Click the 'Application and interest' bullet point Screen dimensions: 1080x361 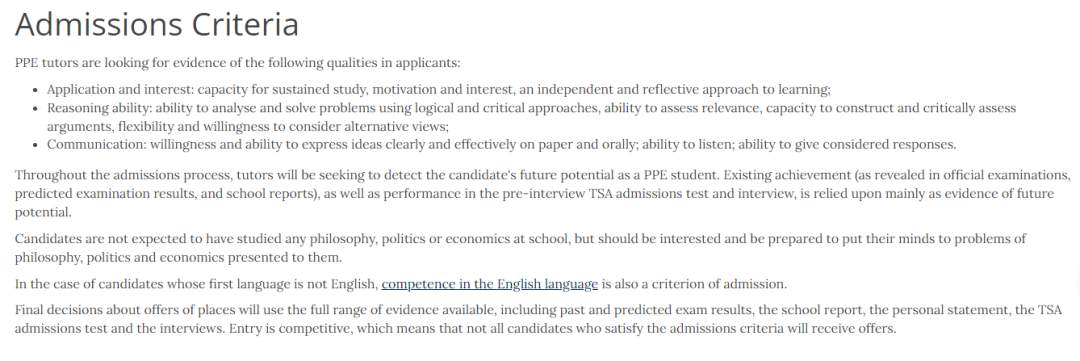point(439,90)
